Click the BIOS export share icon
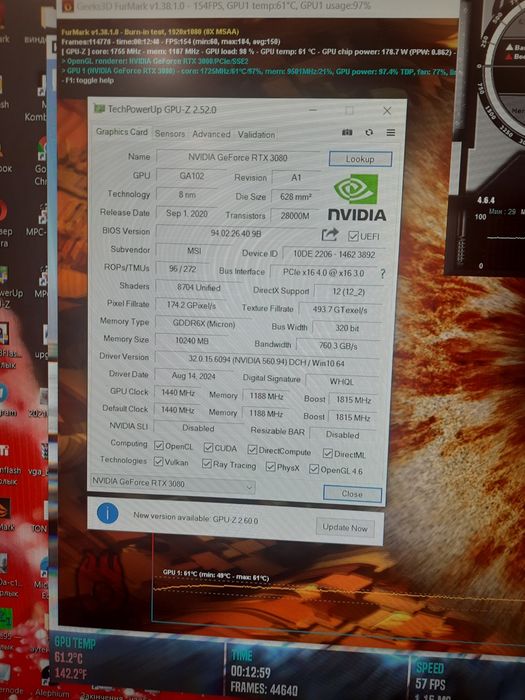 coord(329,234)
